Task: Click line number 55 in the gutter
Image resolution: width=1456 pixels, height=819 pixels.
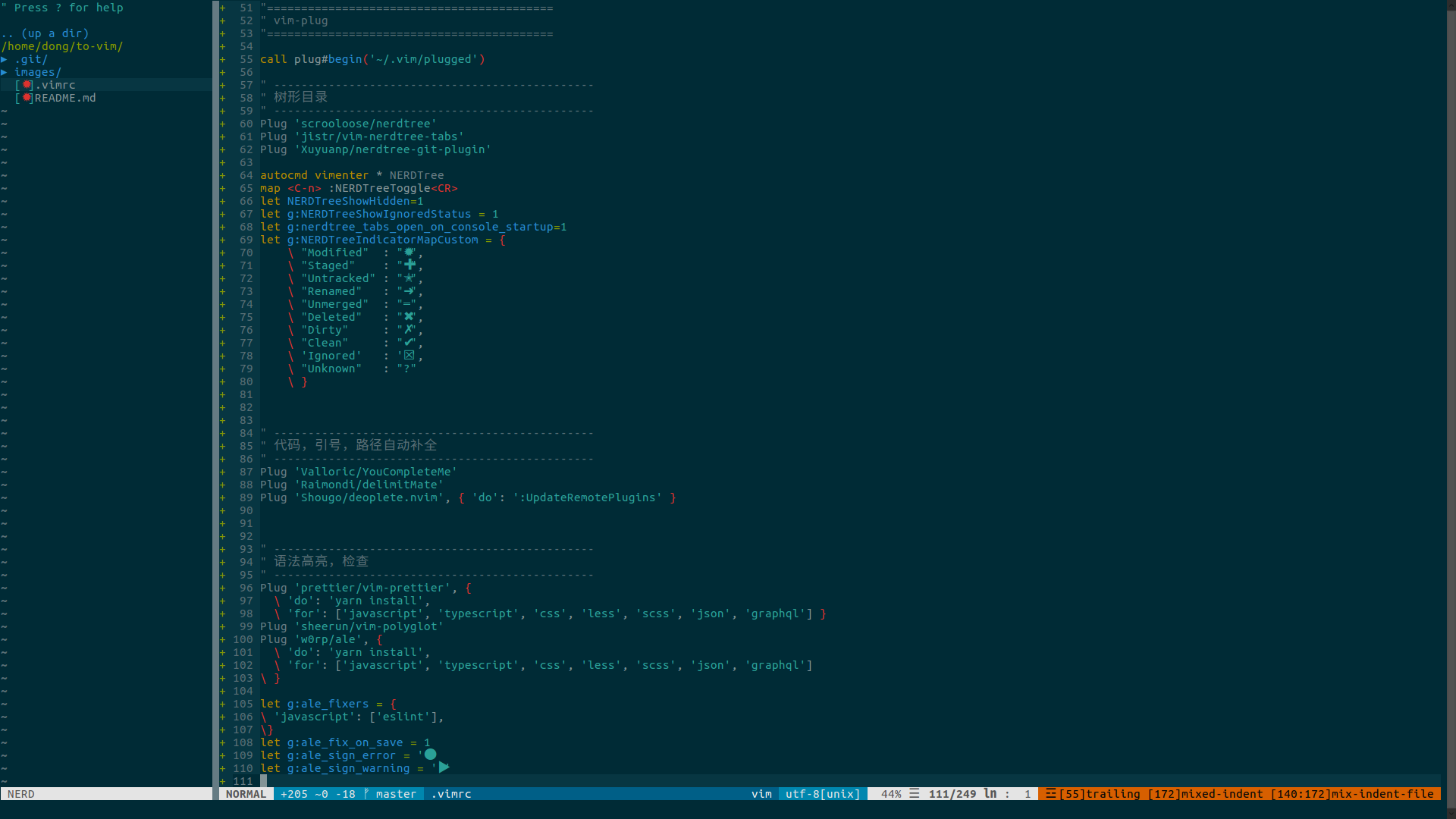Action: (246, 59)
